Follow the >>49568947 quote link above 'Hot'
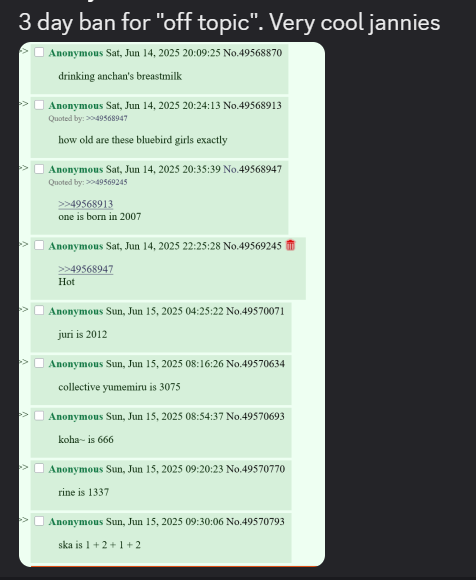Screen dimensions: 476x580 pyautogui.click(x=86, y=269)
